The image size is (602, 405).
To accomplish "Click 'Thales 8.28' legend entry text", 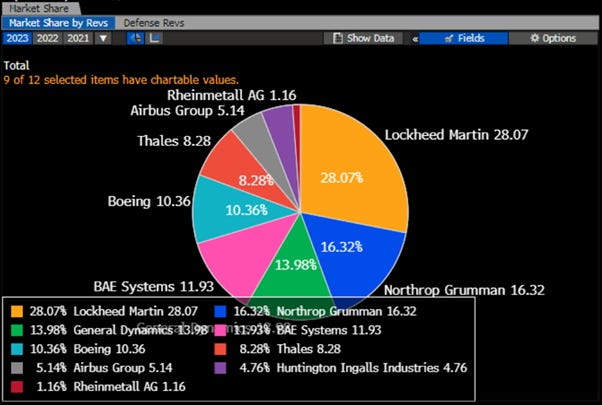I will tap(309, 349).
